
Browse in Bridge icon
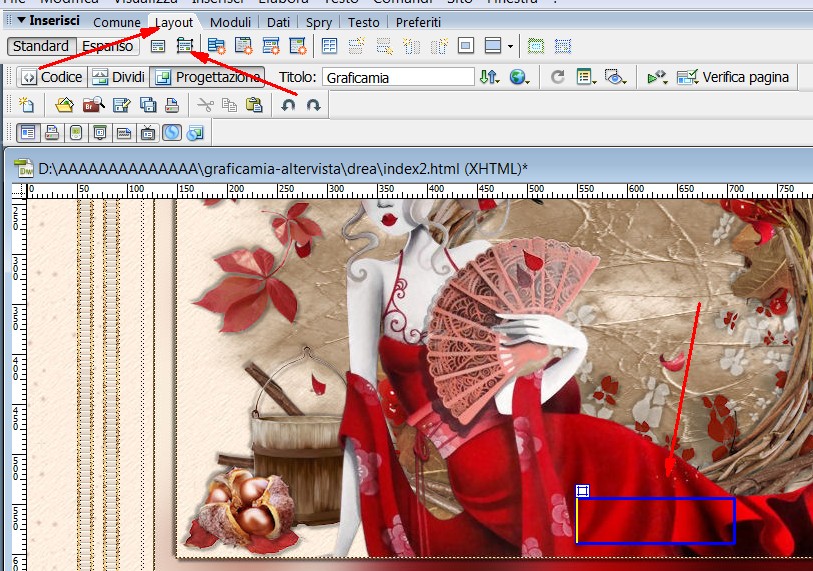[93, 105]
